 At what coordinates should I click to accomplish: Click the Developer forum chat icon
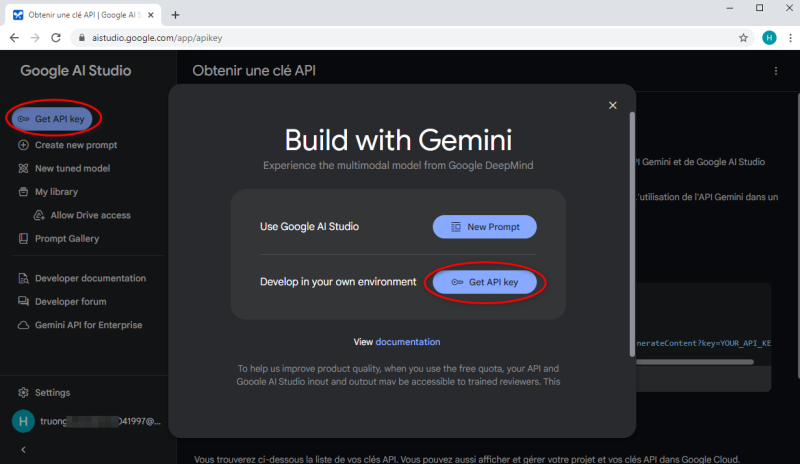coord(23,302)
